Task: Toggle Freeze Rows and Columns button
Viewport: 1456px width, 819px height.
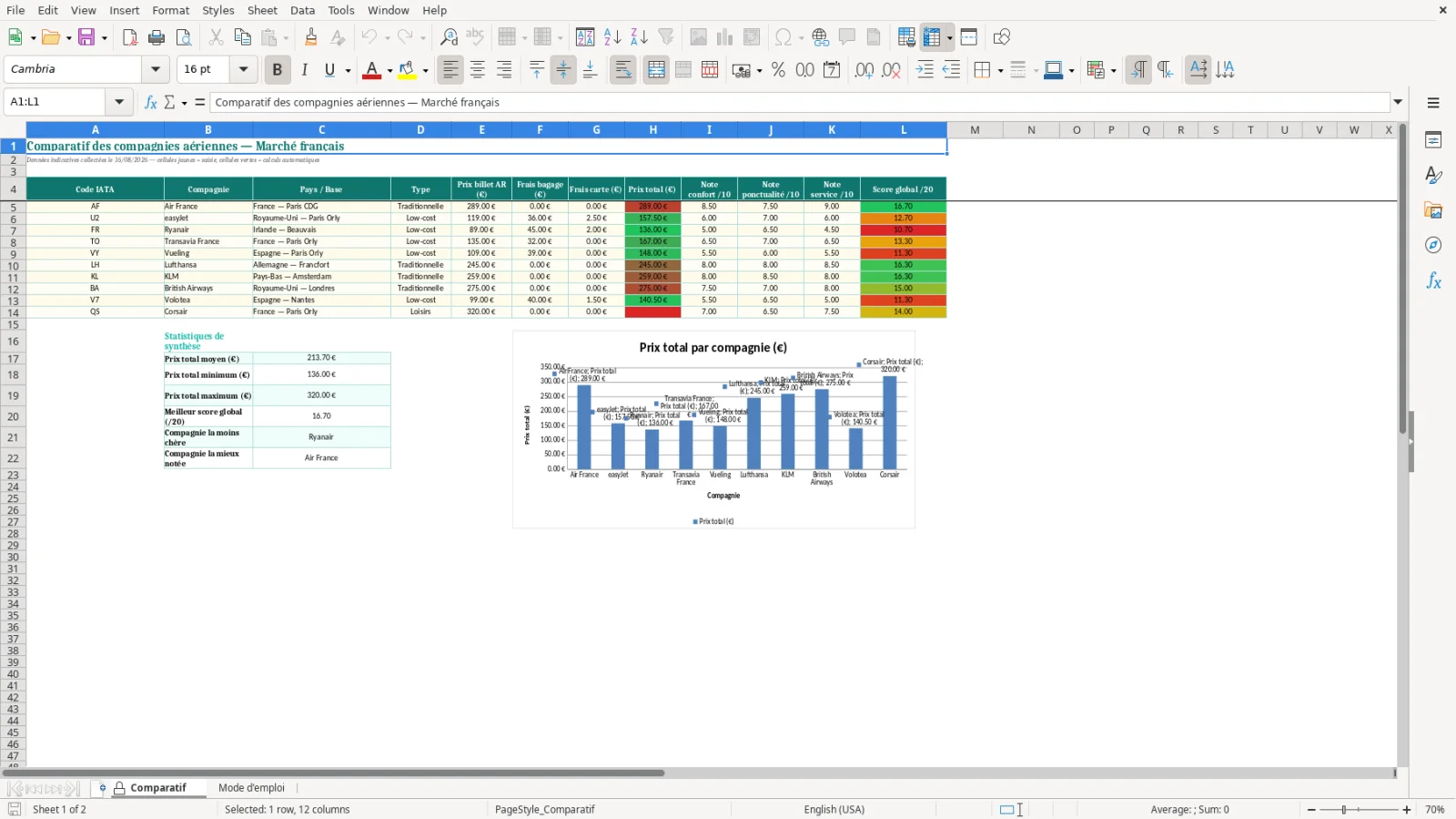Action: (x=932, y=37)
